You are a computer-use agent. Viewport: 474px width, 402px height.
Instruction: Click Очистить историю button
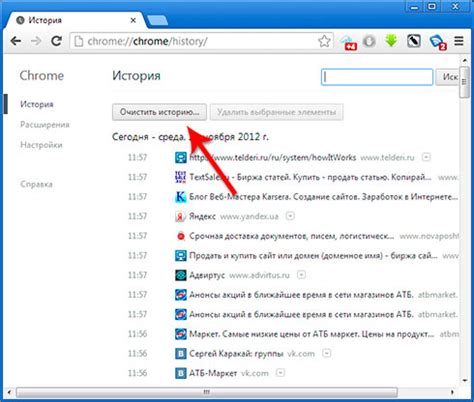tap(159, 112)
